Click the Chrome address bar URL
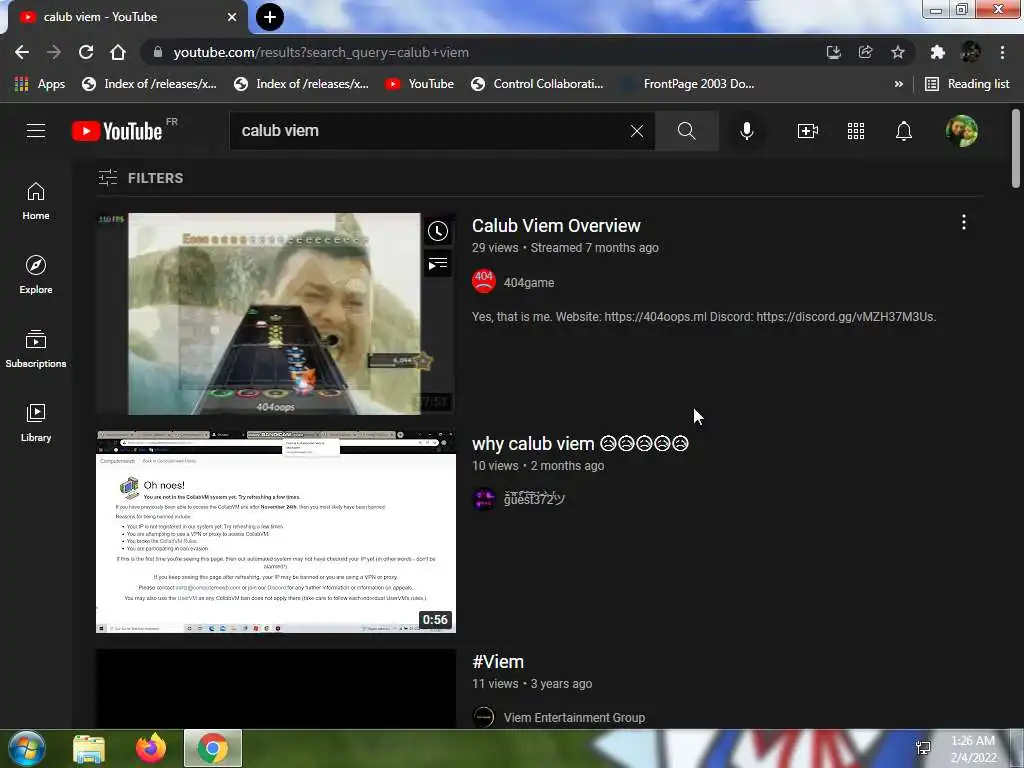 point(321,52)
